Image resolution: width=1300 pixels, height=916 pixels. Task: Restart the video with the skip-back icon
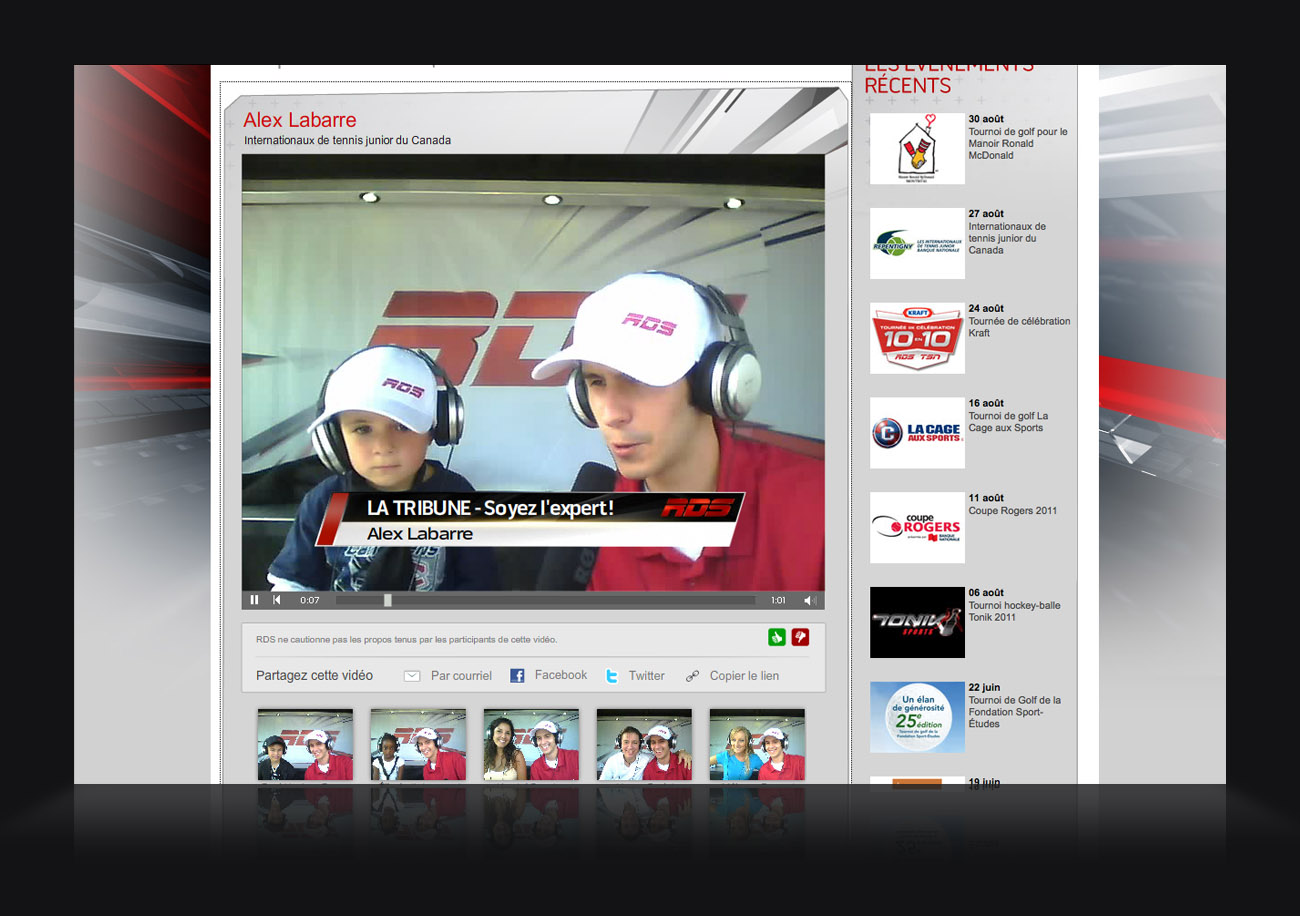277,600
